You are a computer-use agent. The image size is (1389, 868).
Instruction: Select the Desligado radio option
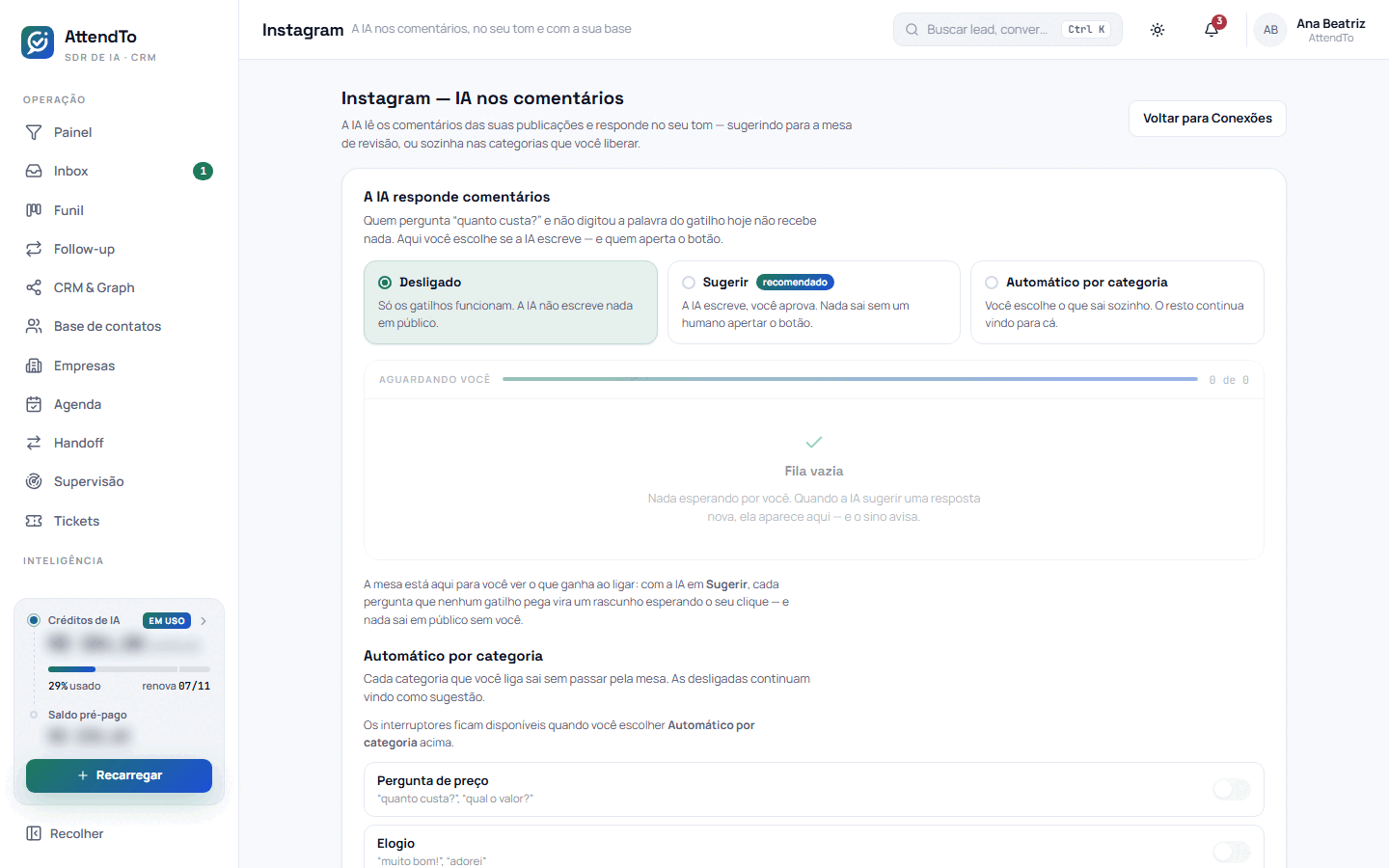pos(385,283)
